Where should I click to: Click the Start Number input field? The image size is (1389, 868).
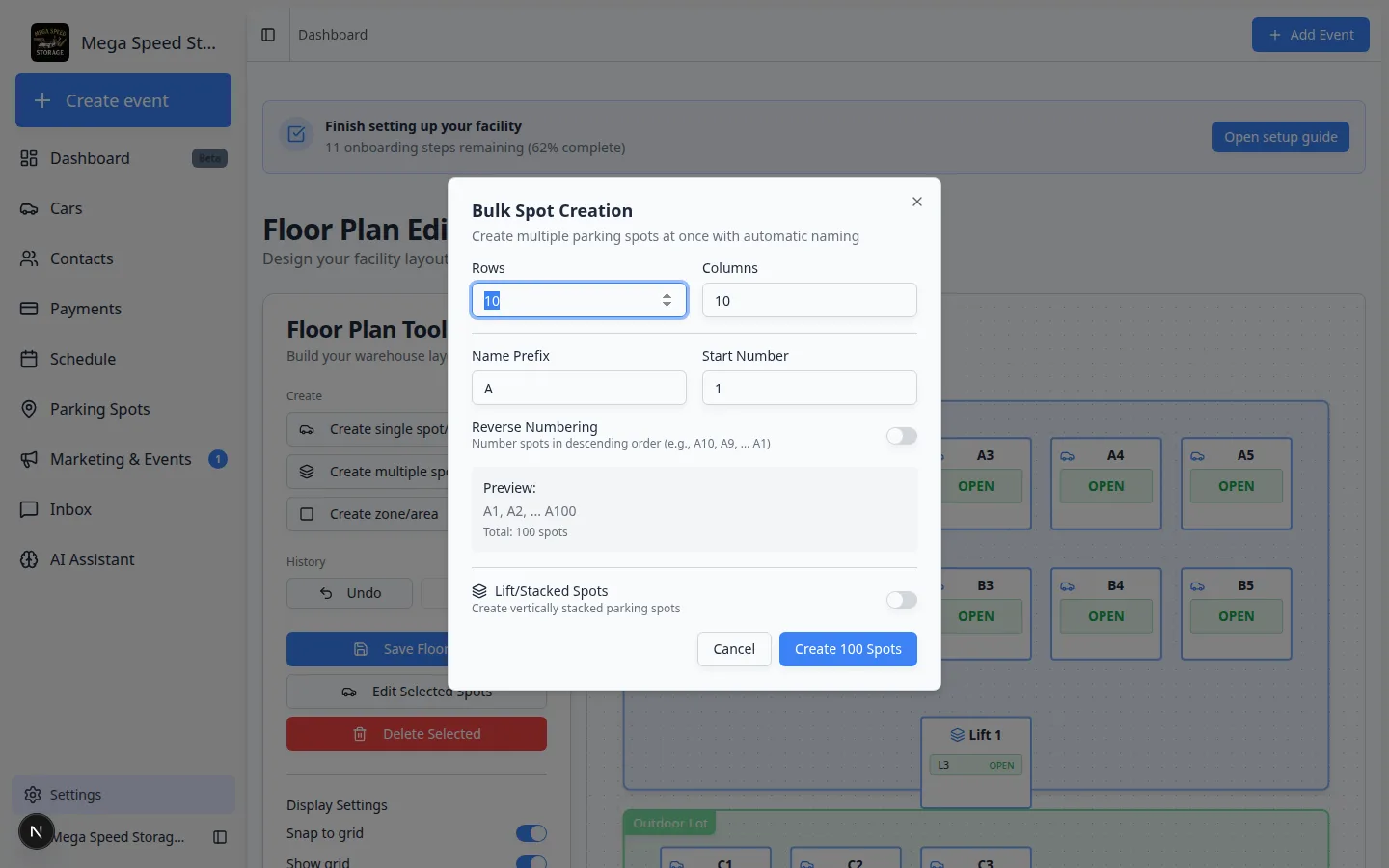[x=809, y=388]
